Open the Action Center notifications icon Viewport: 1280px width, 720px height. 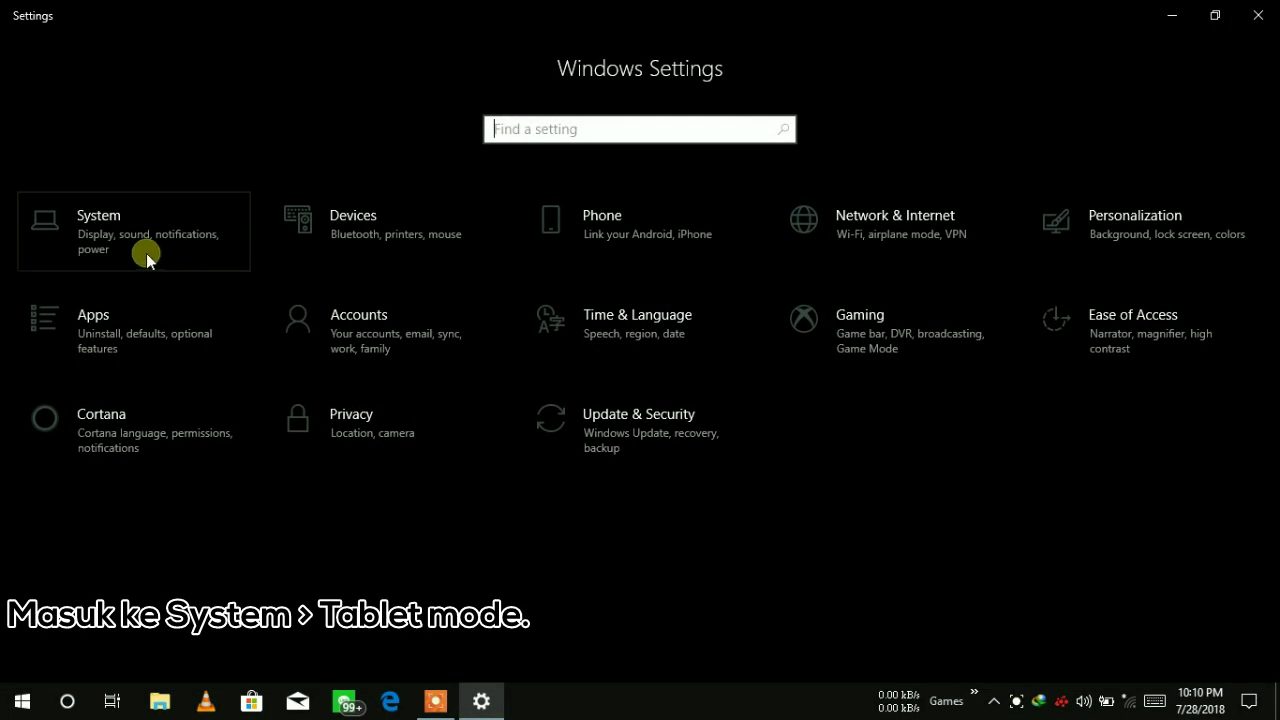coord(1249,701)
